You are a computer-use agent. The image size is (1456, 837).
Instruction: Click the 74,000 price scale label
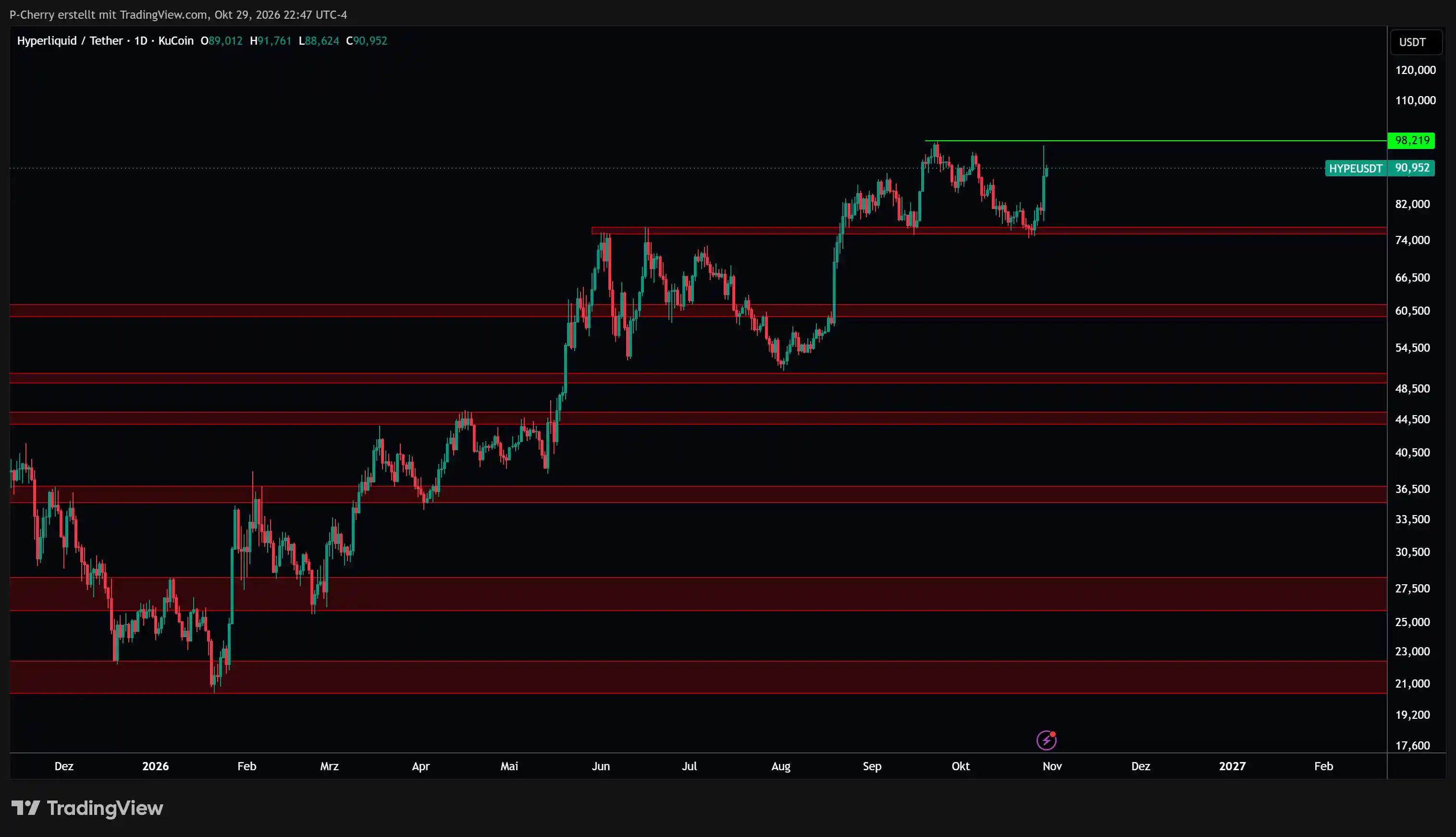(x=1412, y=240)
